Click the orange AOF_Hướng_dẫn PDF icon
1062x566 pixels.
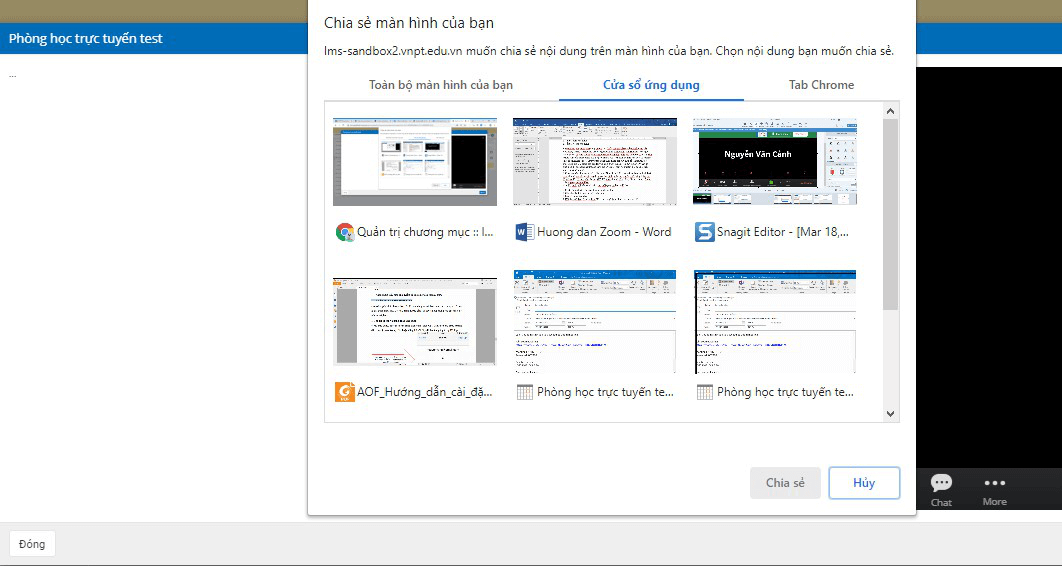[344, 392]
